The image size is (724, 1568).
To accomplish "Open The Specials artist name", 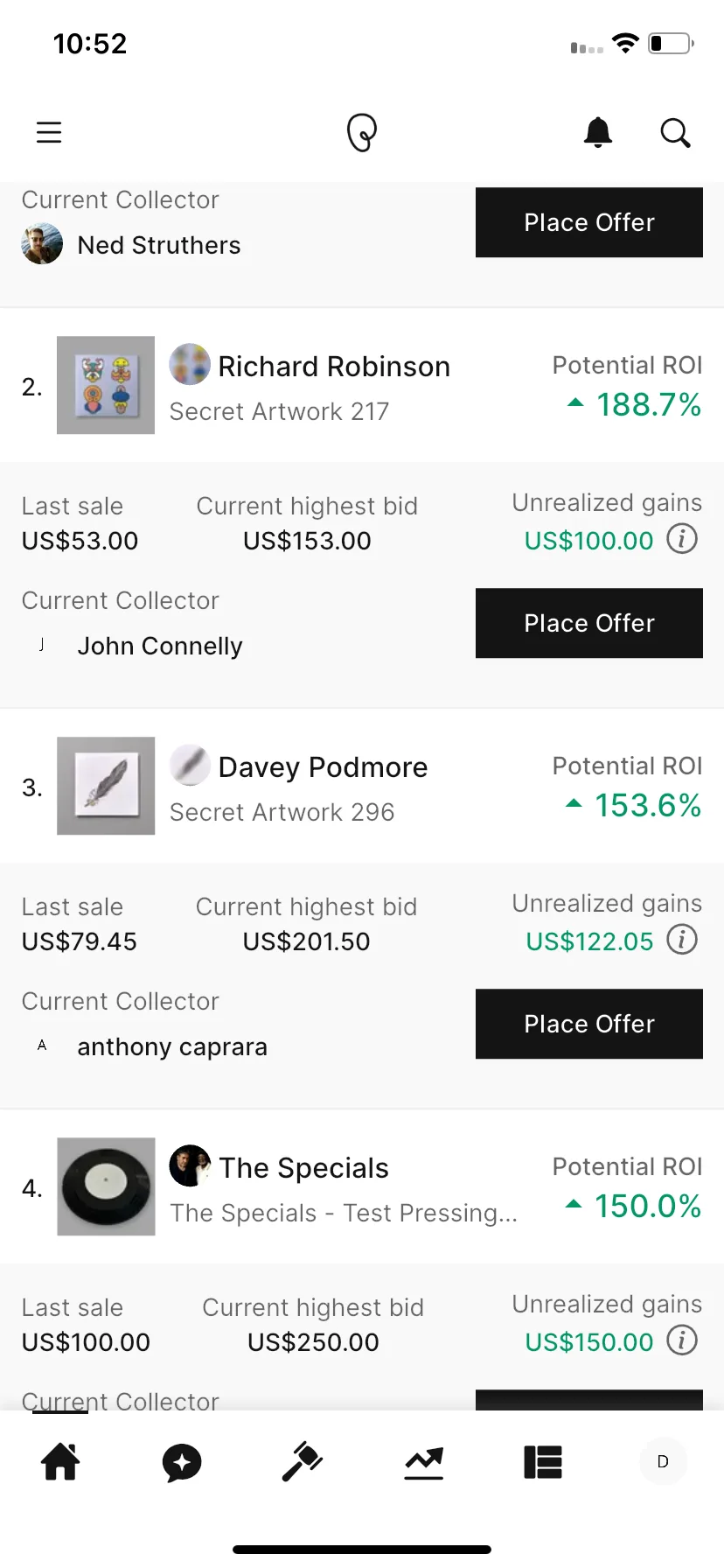I will (303, 1168).
